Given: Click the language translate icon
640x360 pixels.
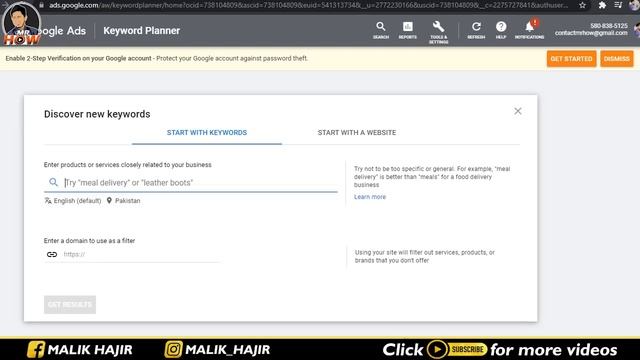Looking at the screenshot, I should pyautogui.click(x=48, y=200).
